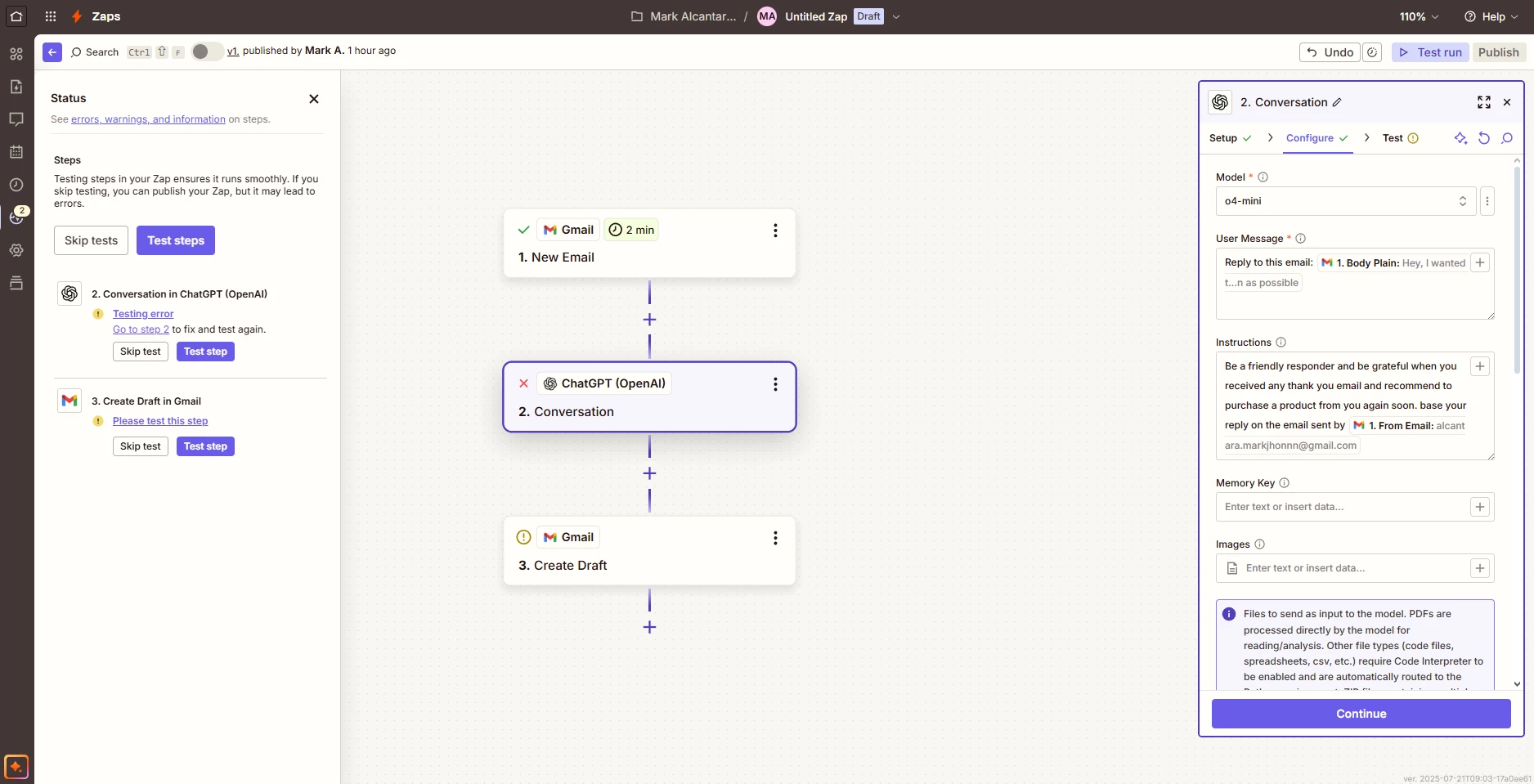The width and height of the screenshot is (1534, 784).
Task: Open Untitled Zap title dropdown chevron
Action: click(x=896, y=16)
